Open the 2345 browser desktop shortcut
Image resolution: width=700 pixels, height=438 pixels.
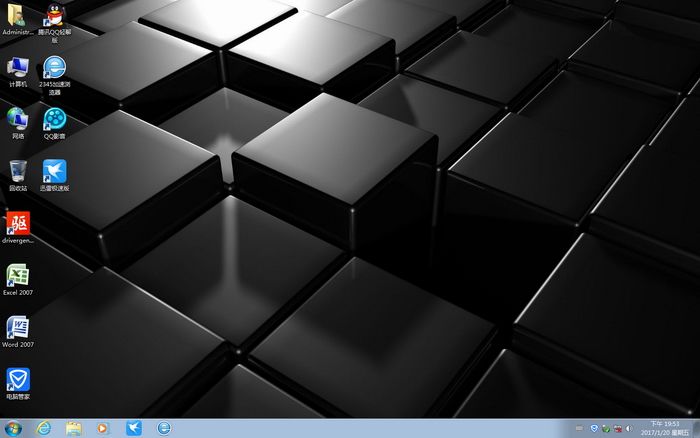[x=54, y=68]
